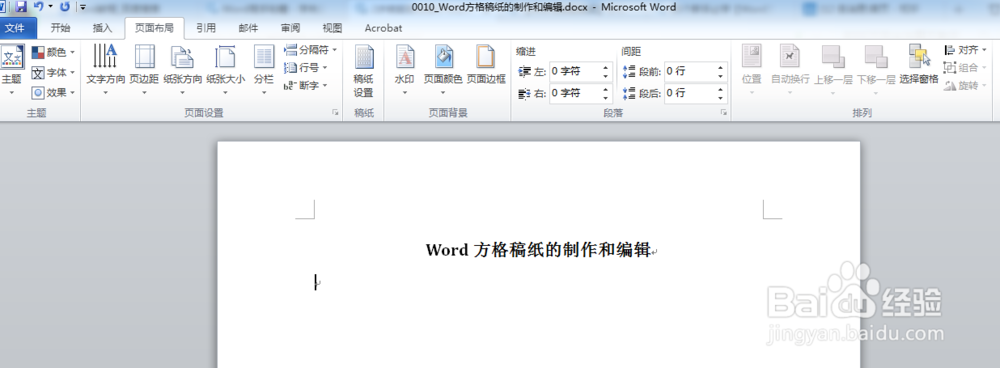Click the 组合 group objects button
This screenshot has width=1000, height=368.
964,68
